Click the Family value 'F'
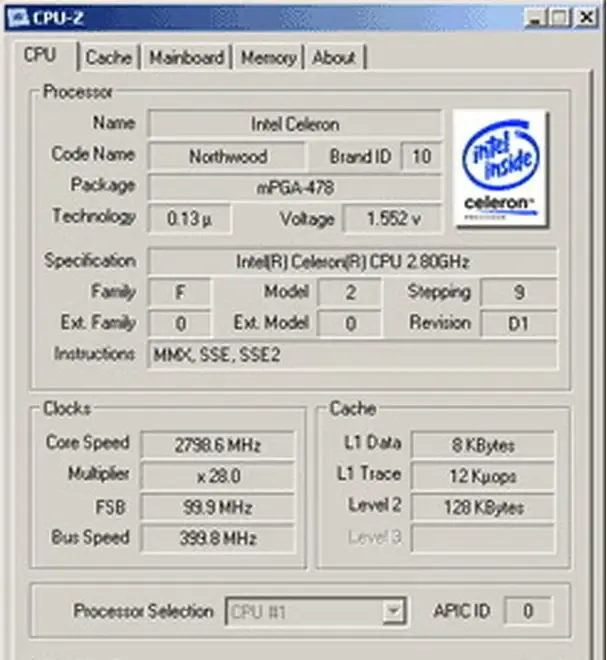 pos(180,292)
